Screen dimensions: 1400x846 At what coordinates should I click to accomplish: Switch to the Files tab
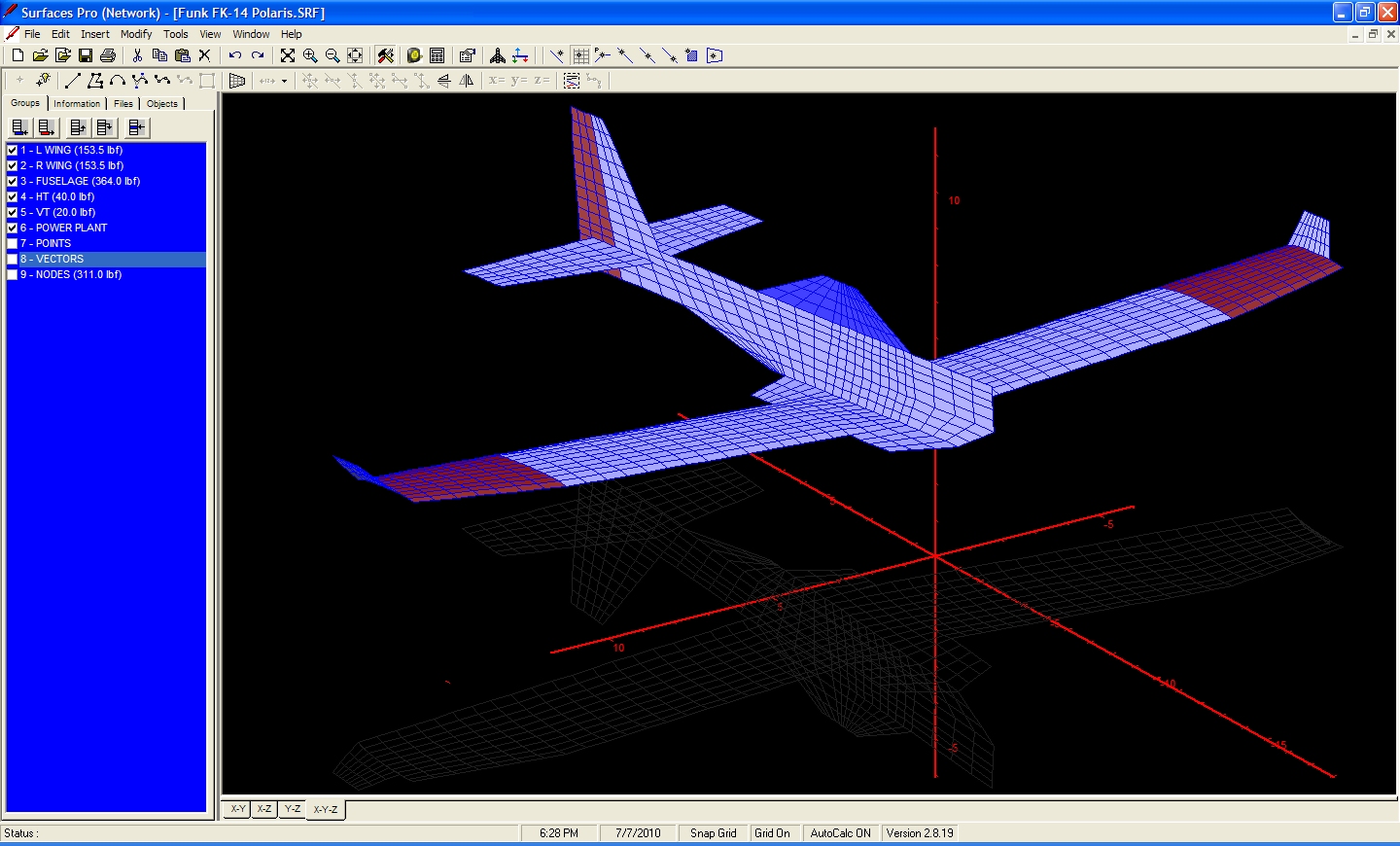coord(123,103)
